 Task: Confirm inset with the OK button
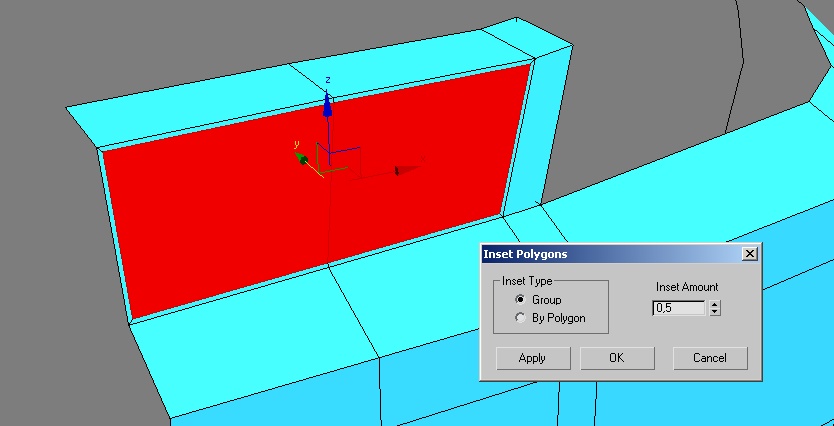[x=617, y=358]
